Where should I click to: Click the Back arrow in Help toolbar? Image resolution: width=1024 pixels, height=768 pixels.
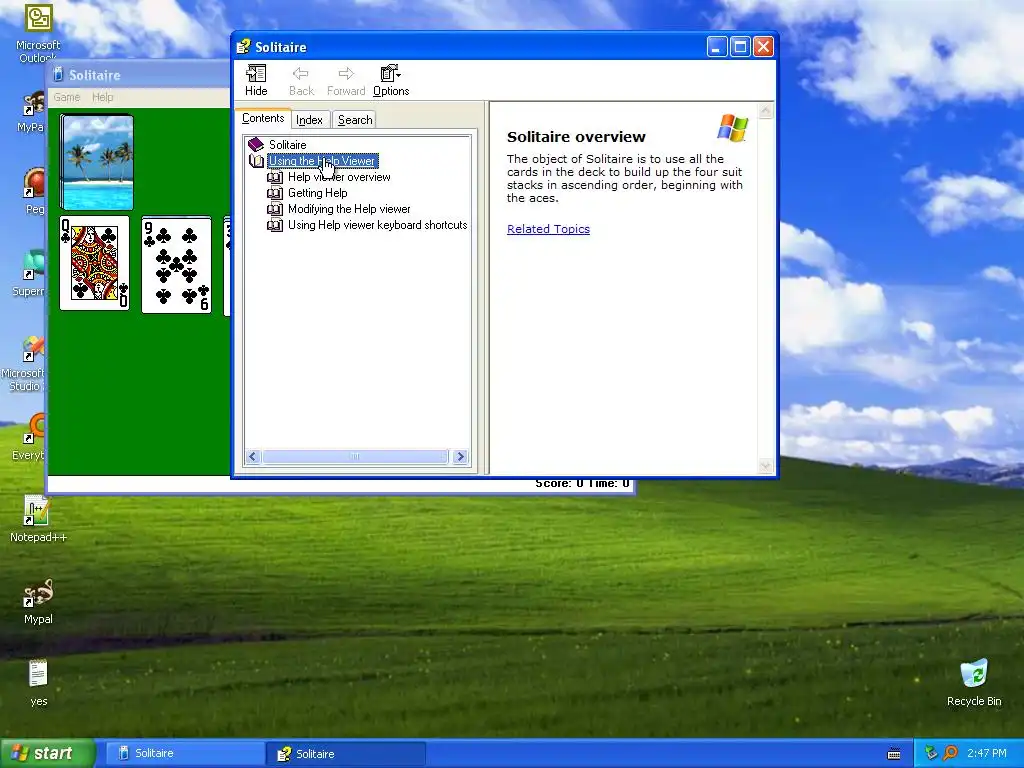point(301,81)
